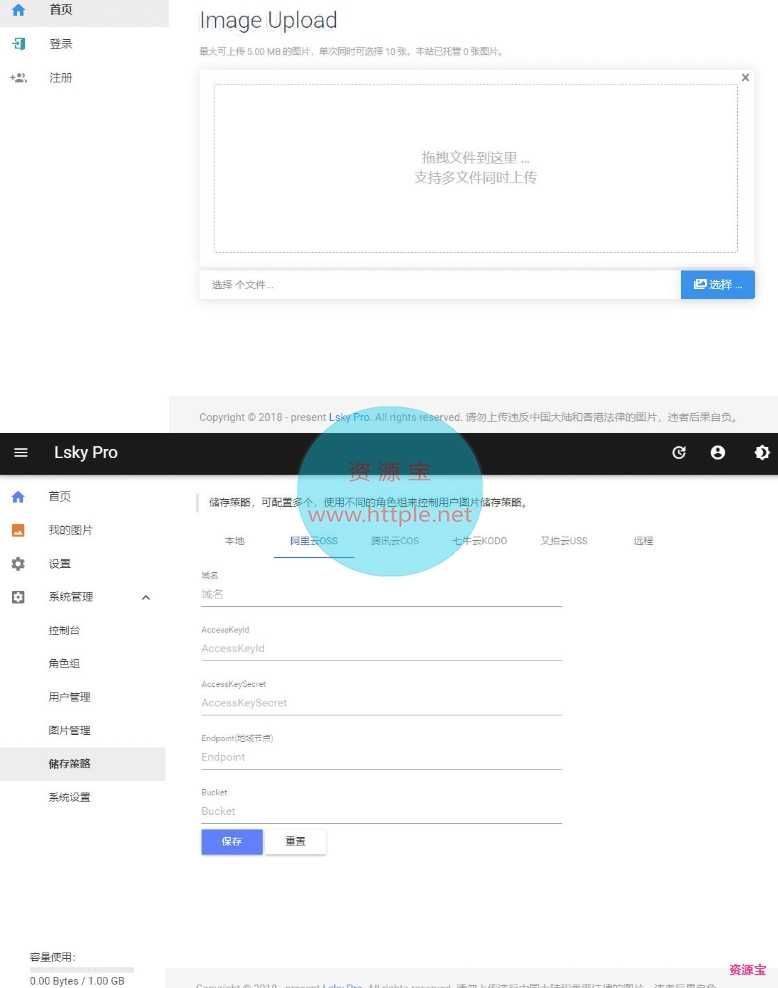Click the system management icon beside 系统管理

tap(18, 597)
